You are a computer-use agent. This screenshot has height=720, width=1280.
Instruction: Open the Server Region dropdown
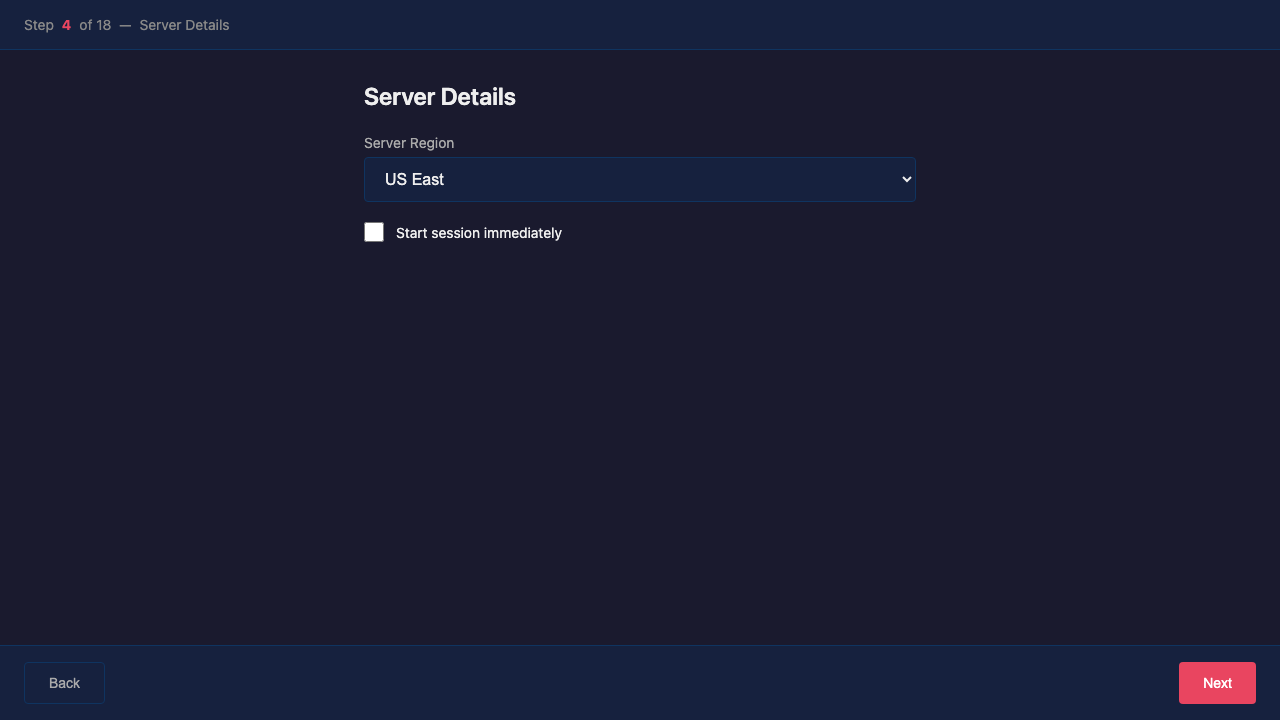[639, 180]
